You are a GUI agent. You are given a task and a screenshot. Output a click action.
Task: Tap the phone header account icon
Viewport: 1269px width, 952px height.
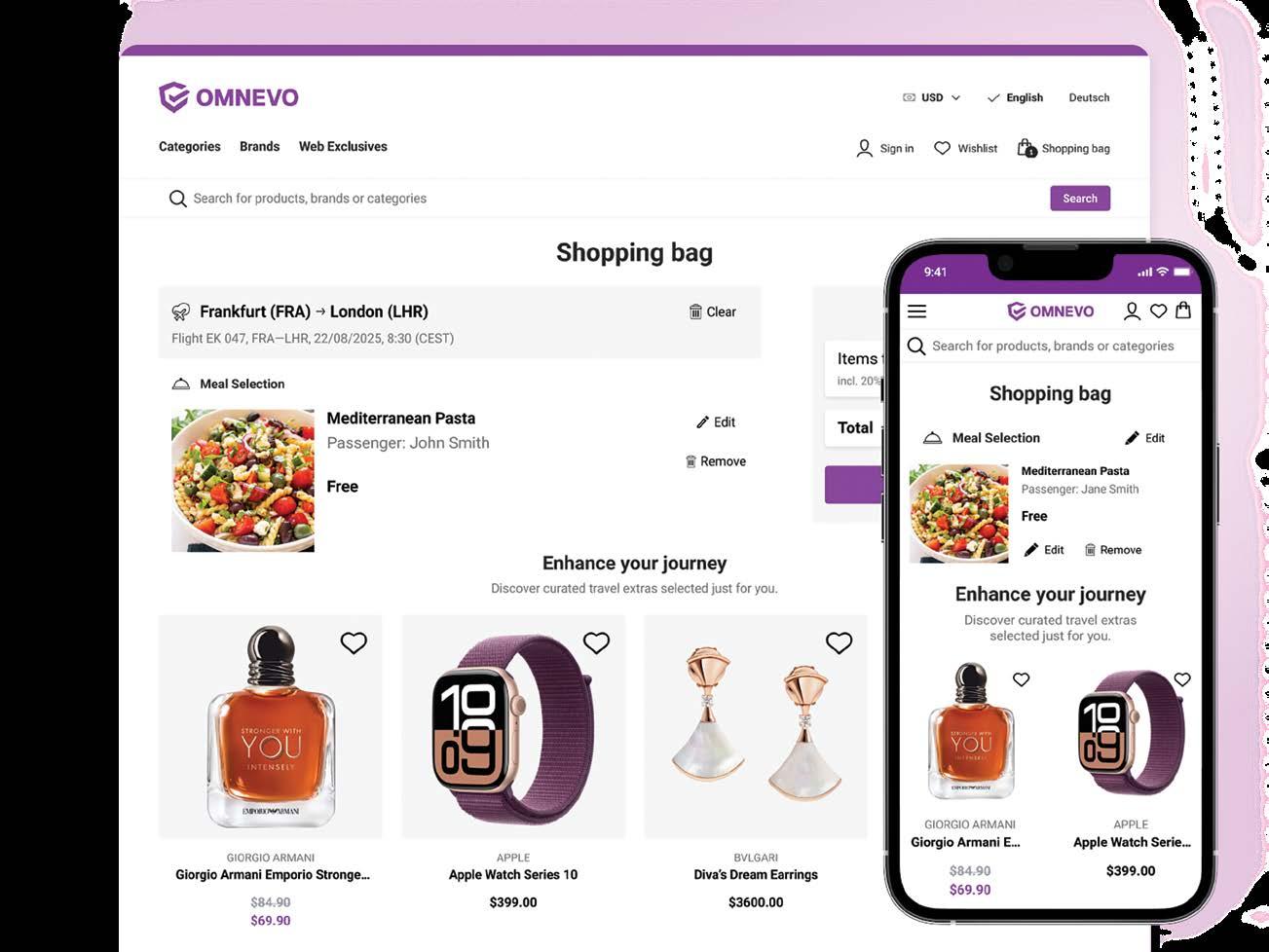1132,311
